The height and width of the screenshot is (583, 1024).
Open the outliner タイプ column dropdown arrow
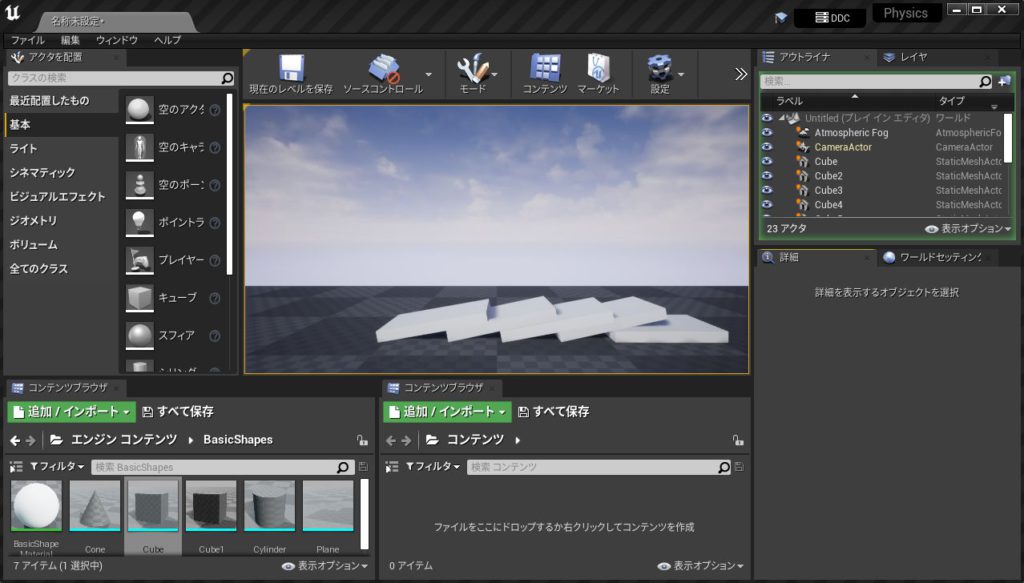click(994, 106)
